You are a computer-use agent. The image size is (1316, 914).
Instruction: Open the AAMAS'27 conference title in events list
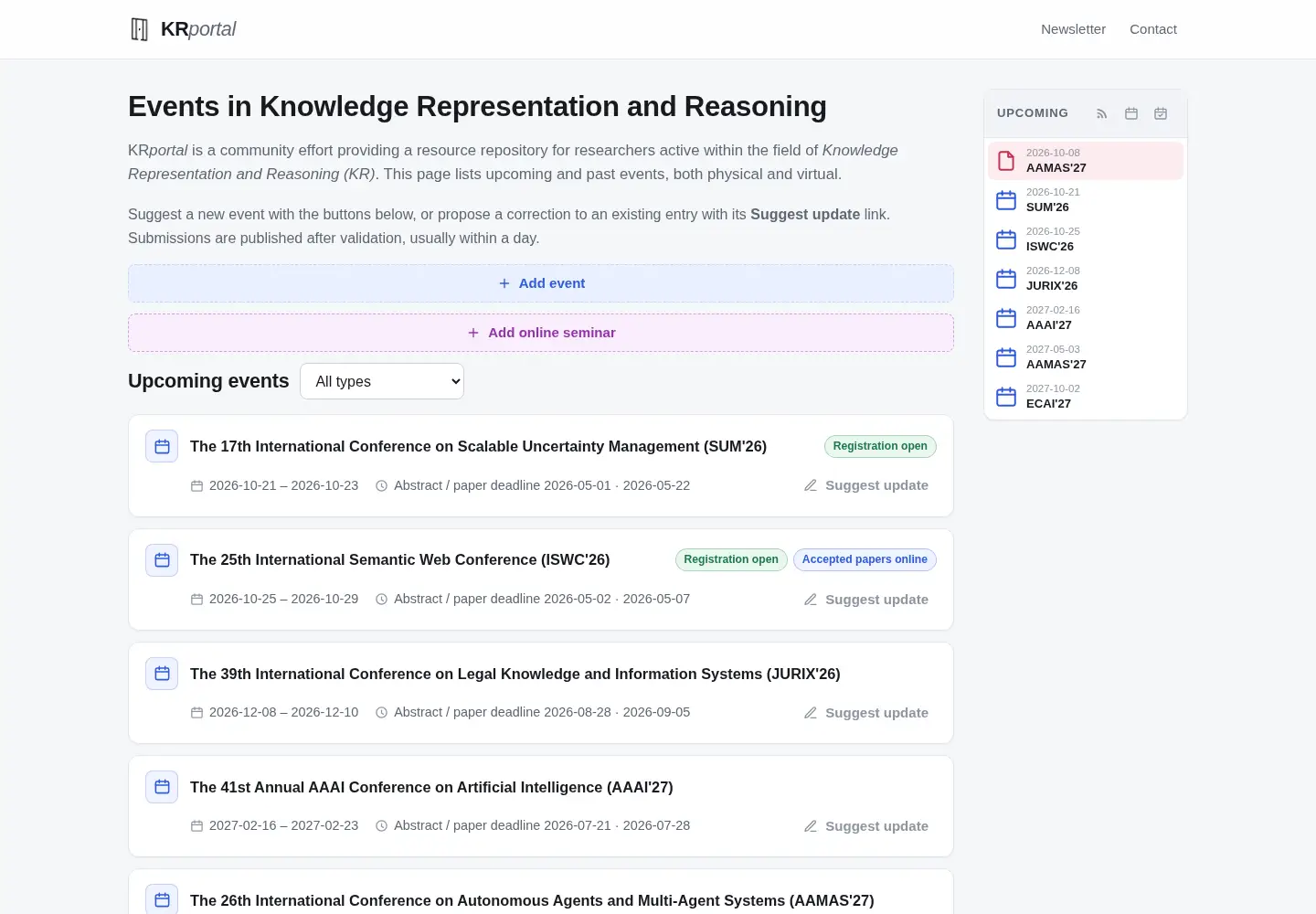(532, 900)
